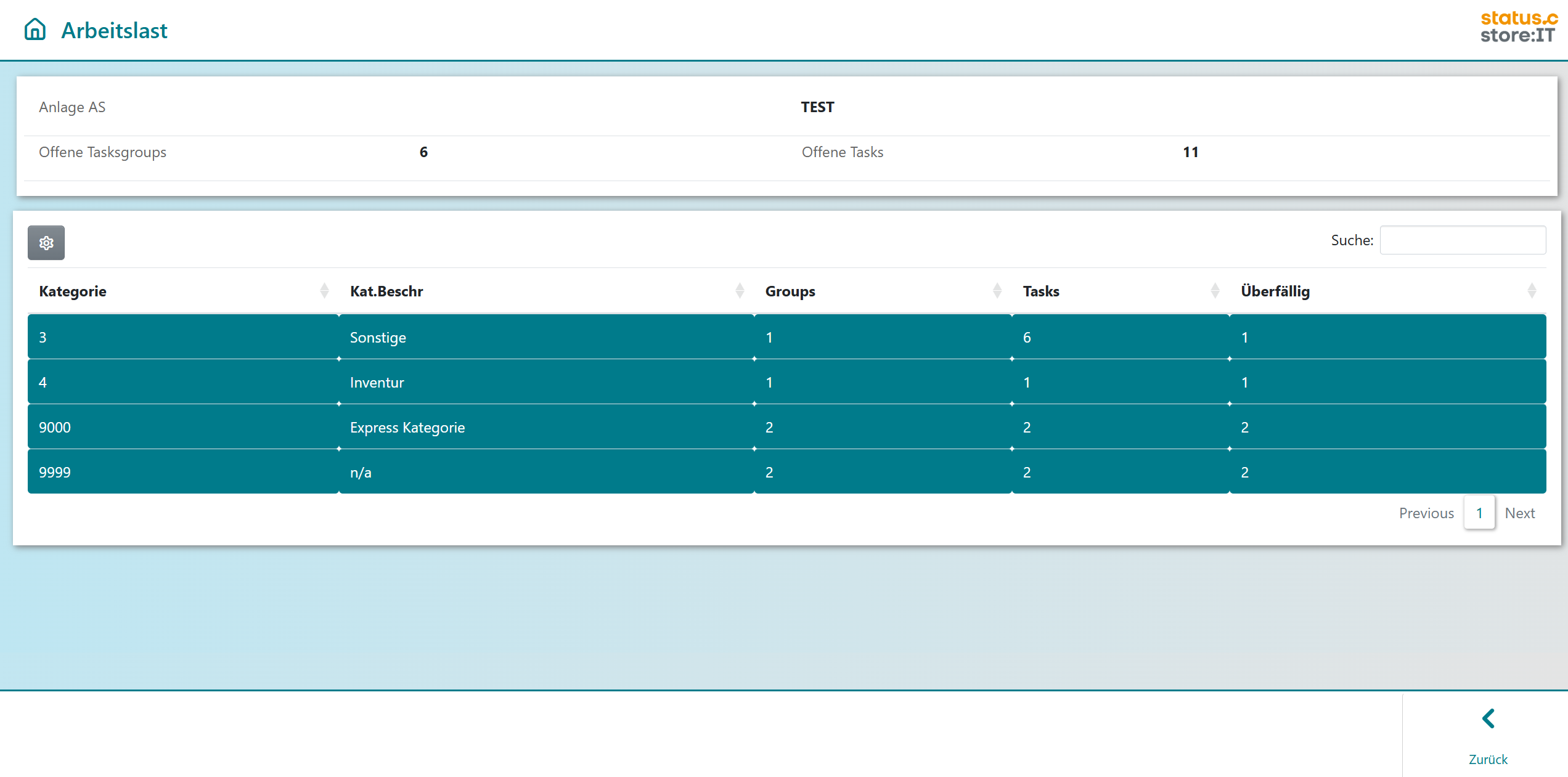Screen dimensions: 1568x777
Task: Open the Inventur category row
Action: [377, 383]
